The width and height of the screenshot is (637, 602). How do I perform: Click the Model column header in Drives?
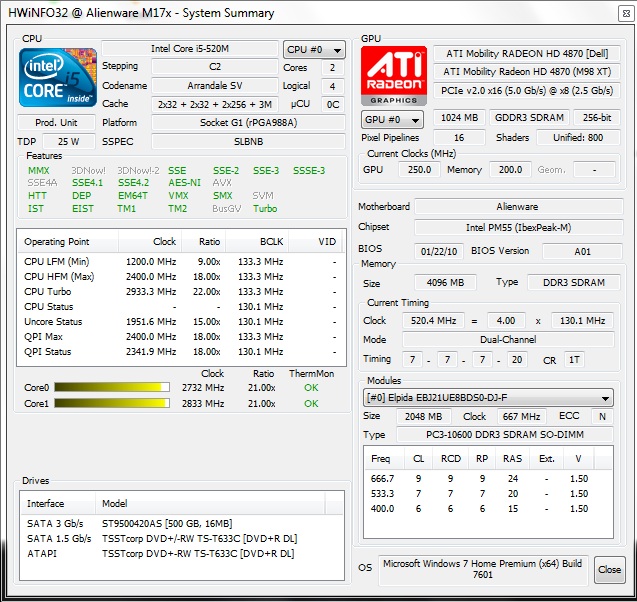point(210,504)
